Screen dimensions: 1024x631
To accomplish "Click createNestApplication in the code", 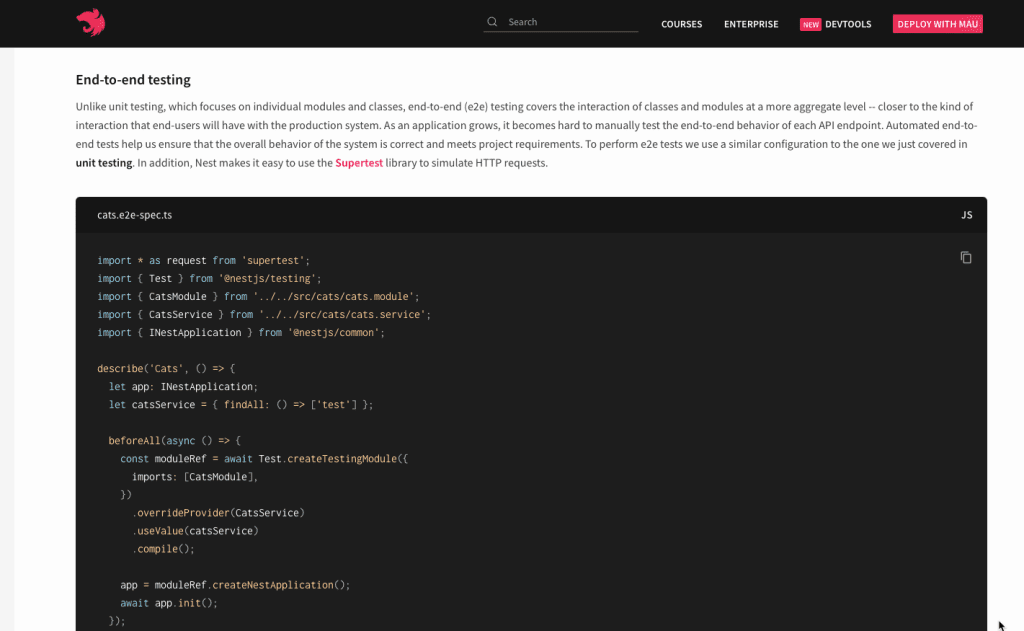I will coord(272,585).
